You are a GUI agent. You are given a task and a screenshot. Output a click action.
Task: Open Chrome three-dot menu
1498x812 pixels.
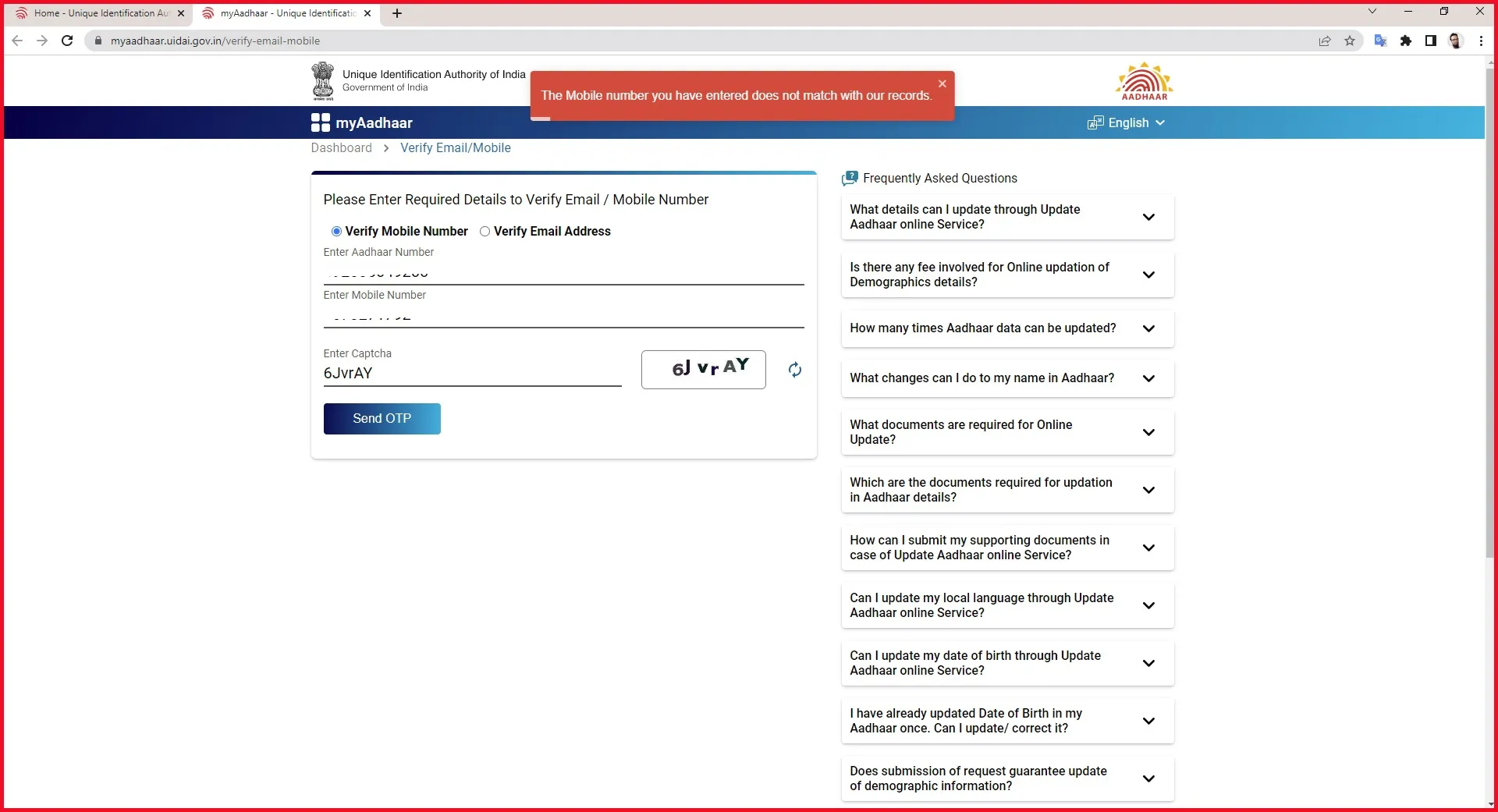click(x=1481, y=41)
